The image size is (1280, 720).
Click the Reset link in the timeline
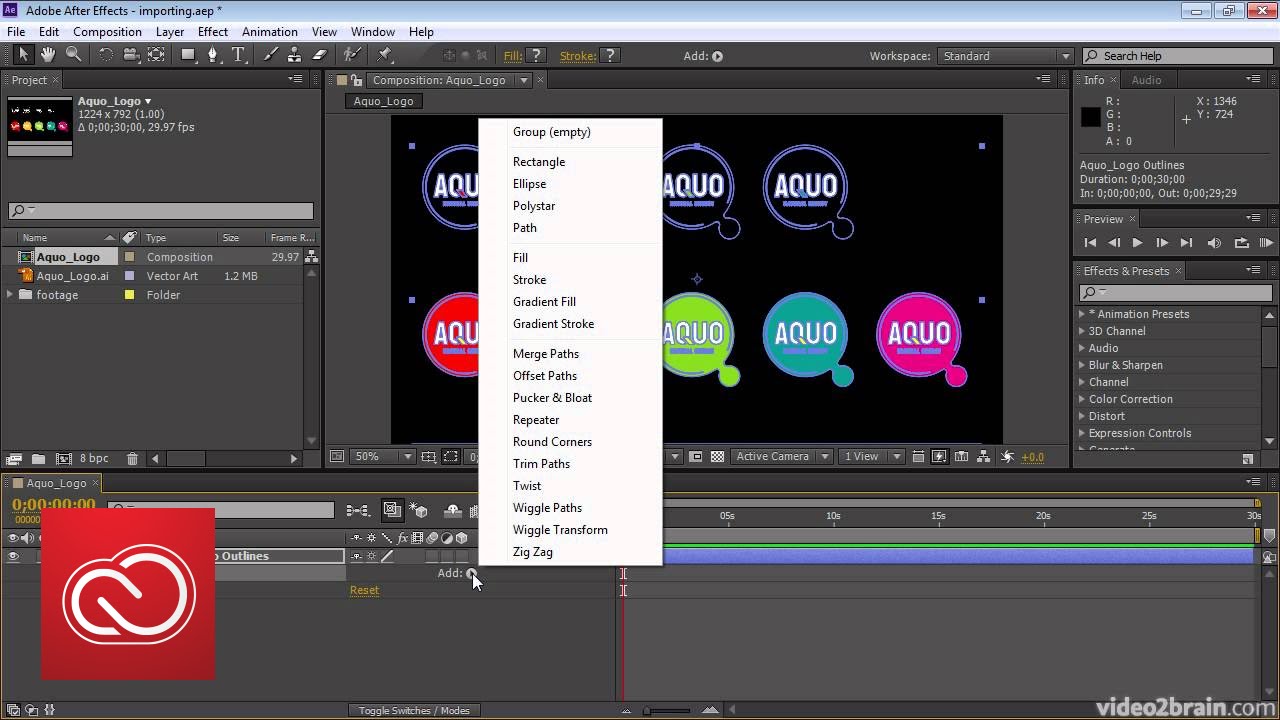coord(364,590)
